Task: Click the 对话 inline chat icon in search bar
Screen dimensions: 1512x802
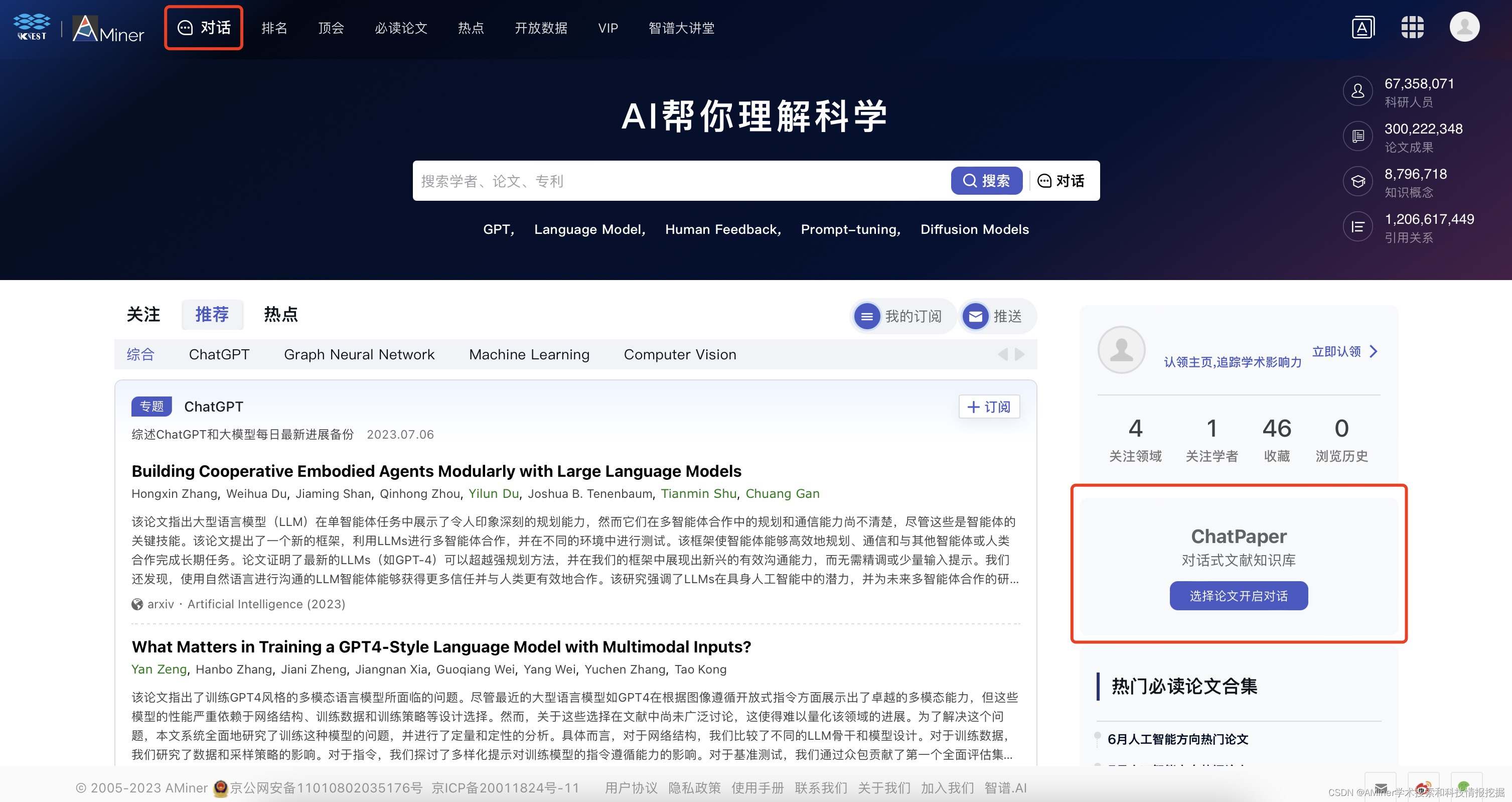Action: click(x=1063, y=180)
